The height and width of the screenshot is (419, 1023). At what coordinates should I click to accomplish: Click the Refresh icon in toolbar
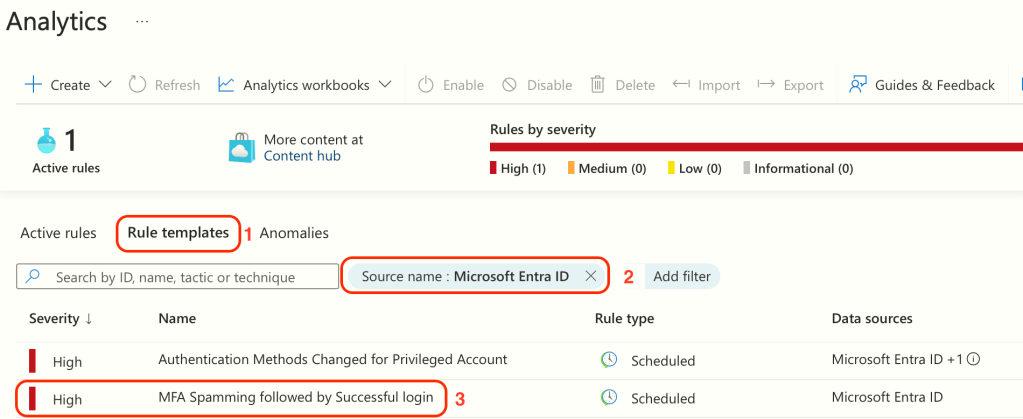click(139, 85)
